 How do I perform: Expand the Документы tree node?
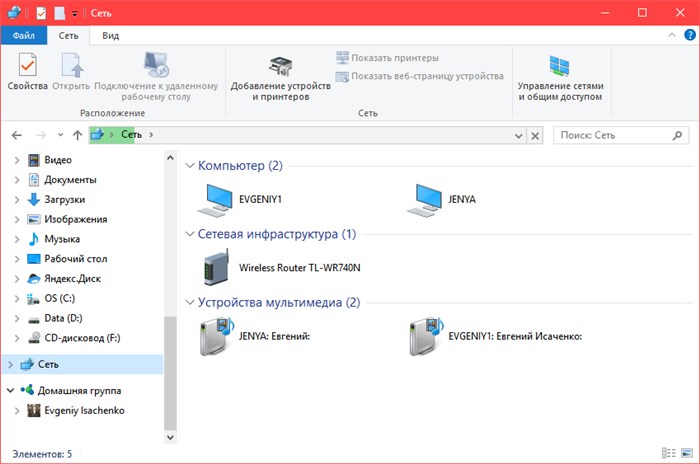pyautogui.click(x=17, y=180)
